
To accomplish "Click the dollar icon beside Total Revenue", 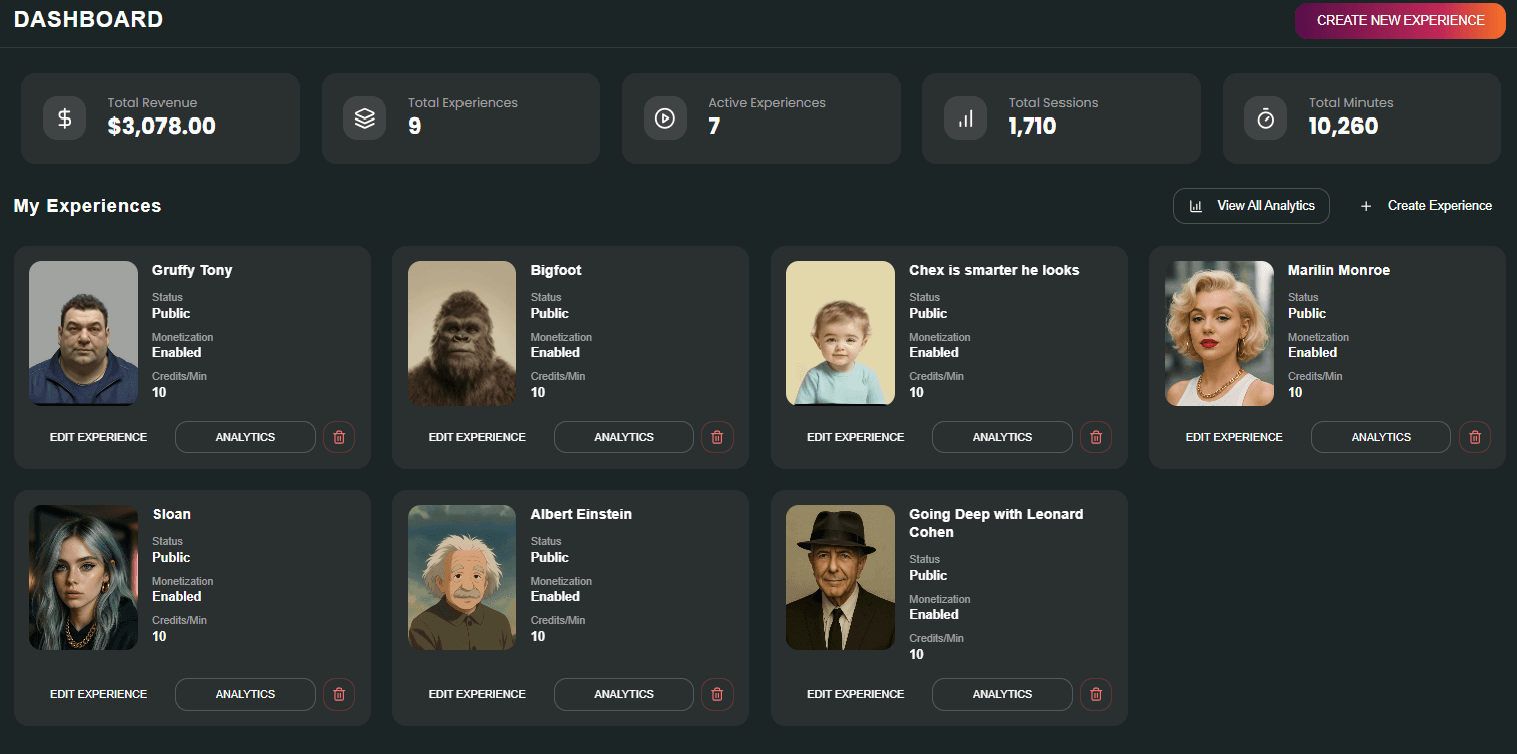I will pos(64,117).
